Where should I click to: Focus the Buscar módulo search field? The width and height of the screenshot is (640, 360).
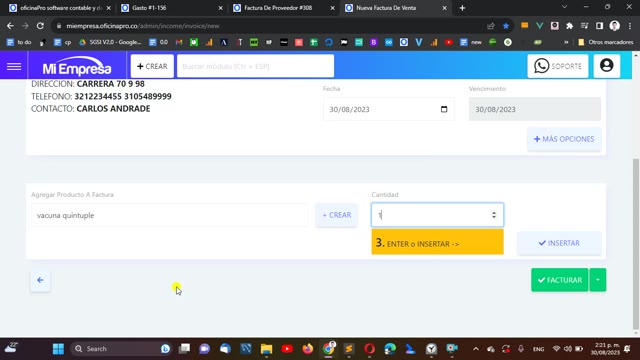[255, 66]
